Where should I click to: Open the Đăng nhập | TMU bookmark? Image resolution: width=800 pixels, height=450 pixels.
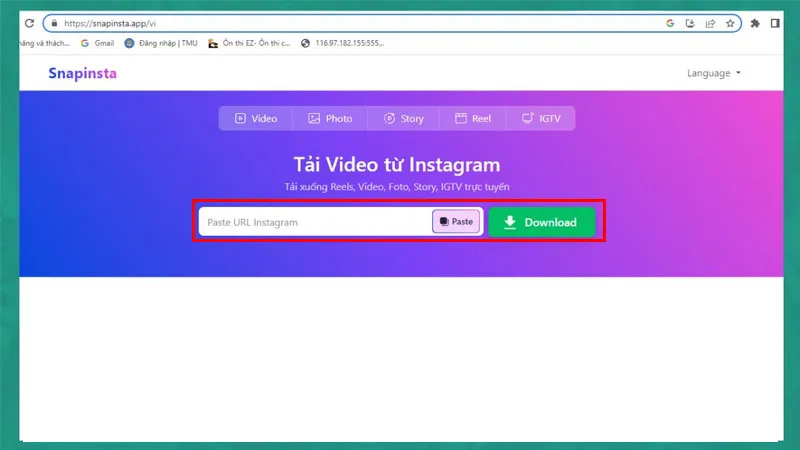pos(161,43)
